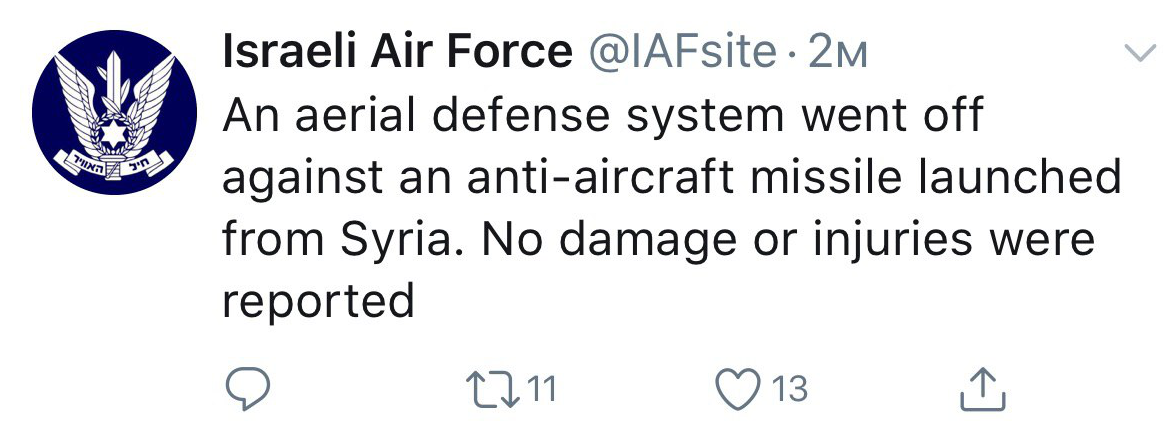1168x432 pixels.
Task: View the retweet count of 11
Action: [542, 390]
